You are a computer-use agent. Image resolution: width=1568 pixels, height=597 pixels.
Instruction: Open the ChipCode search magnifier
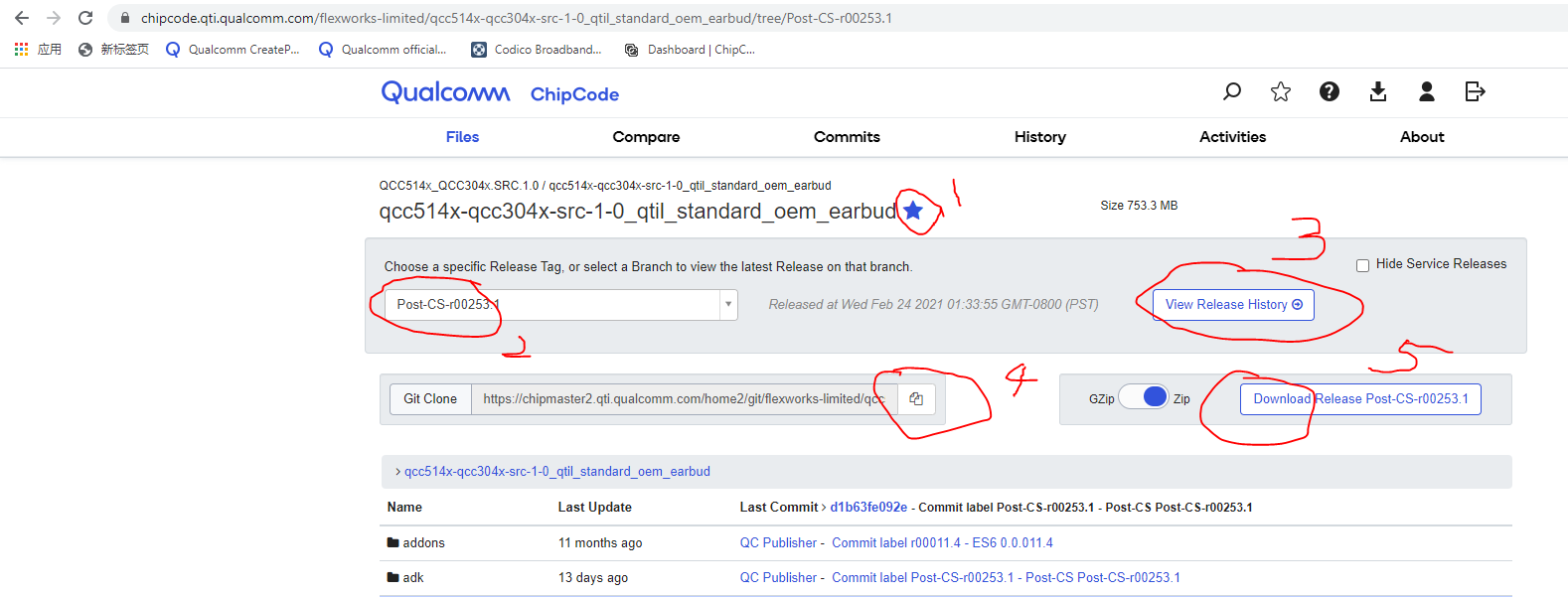pyautogui.click(x=1232, y=91)
